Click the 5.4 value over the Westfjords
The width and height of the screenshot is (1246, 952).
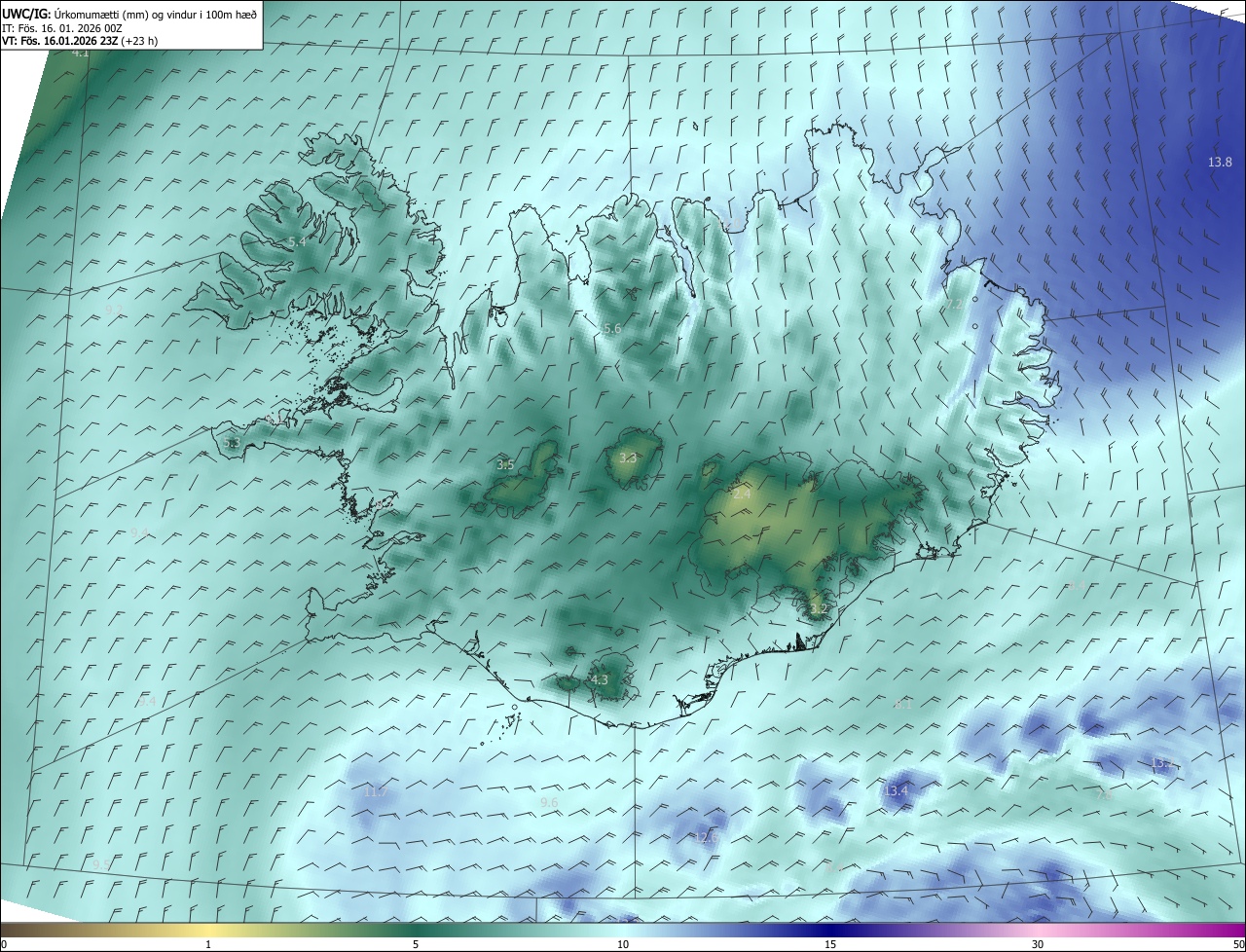tap(297, 241)
